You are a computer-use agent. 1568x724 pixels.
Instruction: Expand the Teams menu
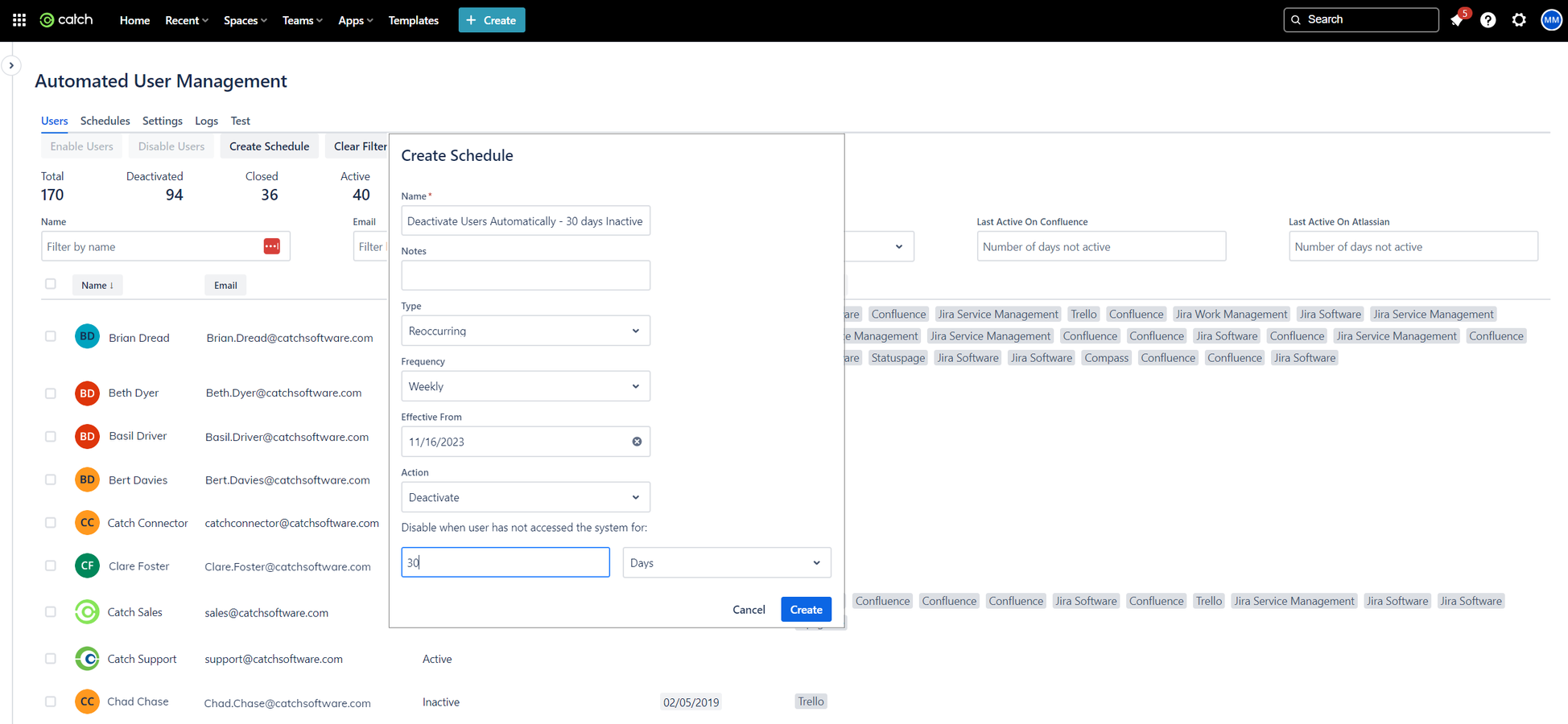(x=303, y=20)
